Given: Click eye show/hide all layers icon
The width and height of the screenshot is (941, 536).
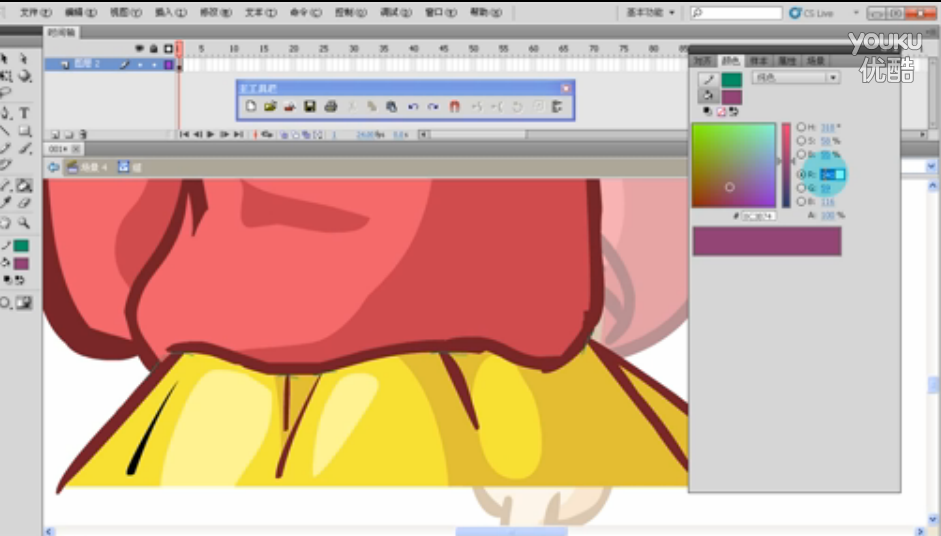Looking at the screenshot, I should click(139, 49).
